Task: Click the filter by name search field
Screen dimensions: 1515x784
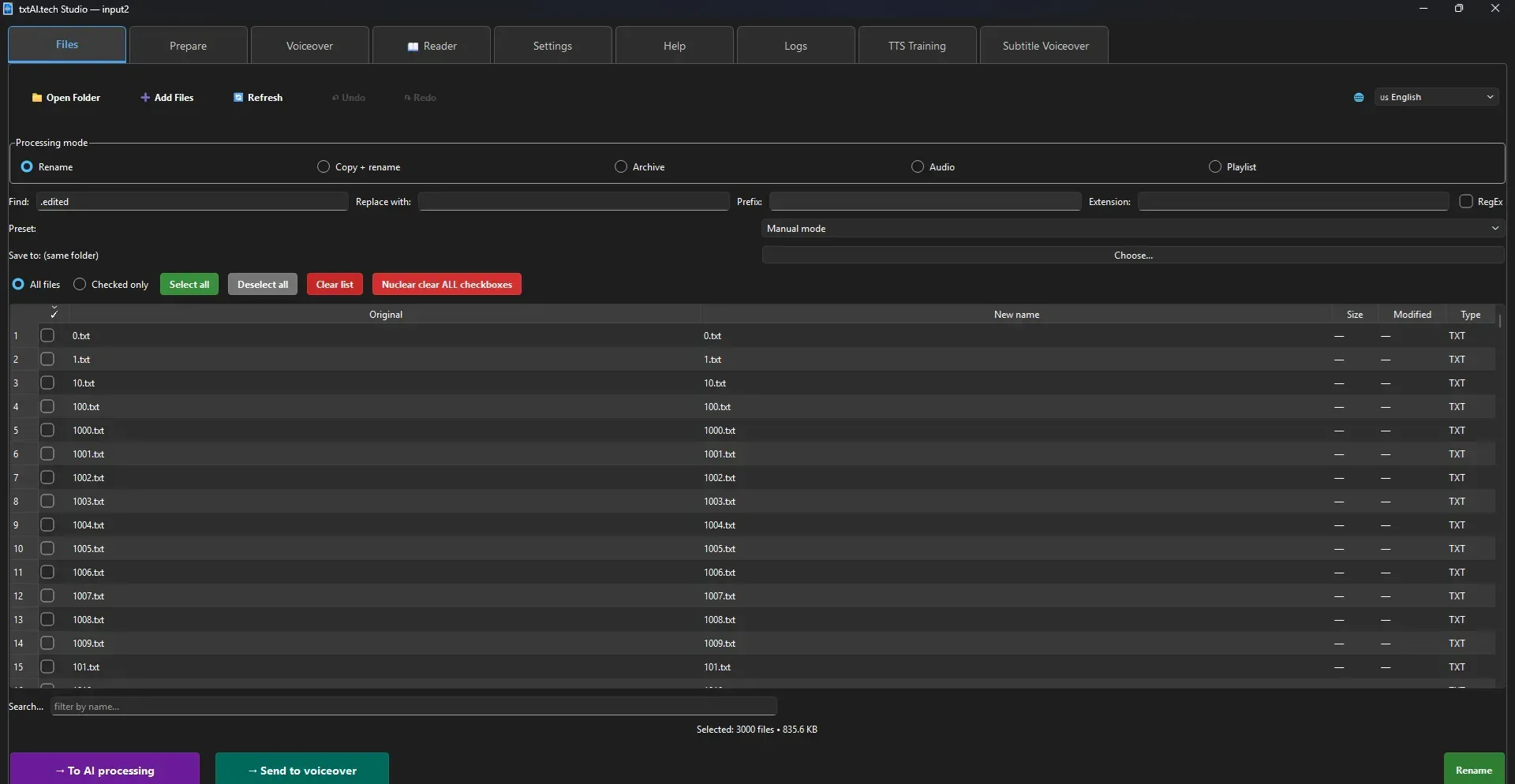Action: click(413, 707)
